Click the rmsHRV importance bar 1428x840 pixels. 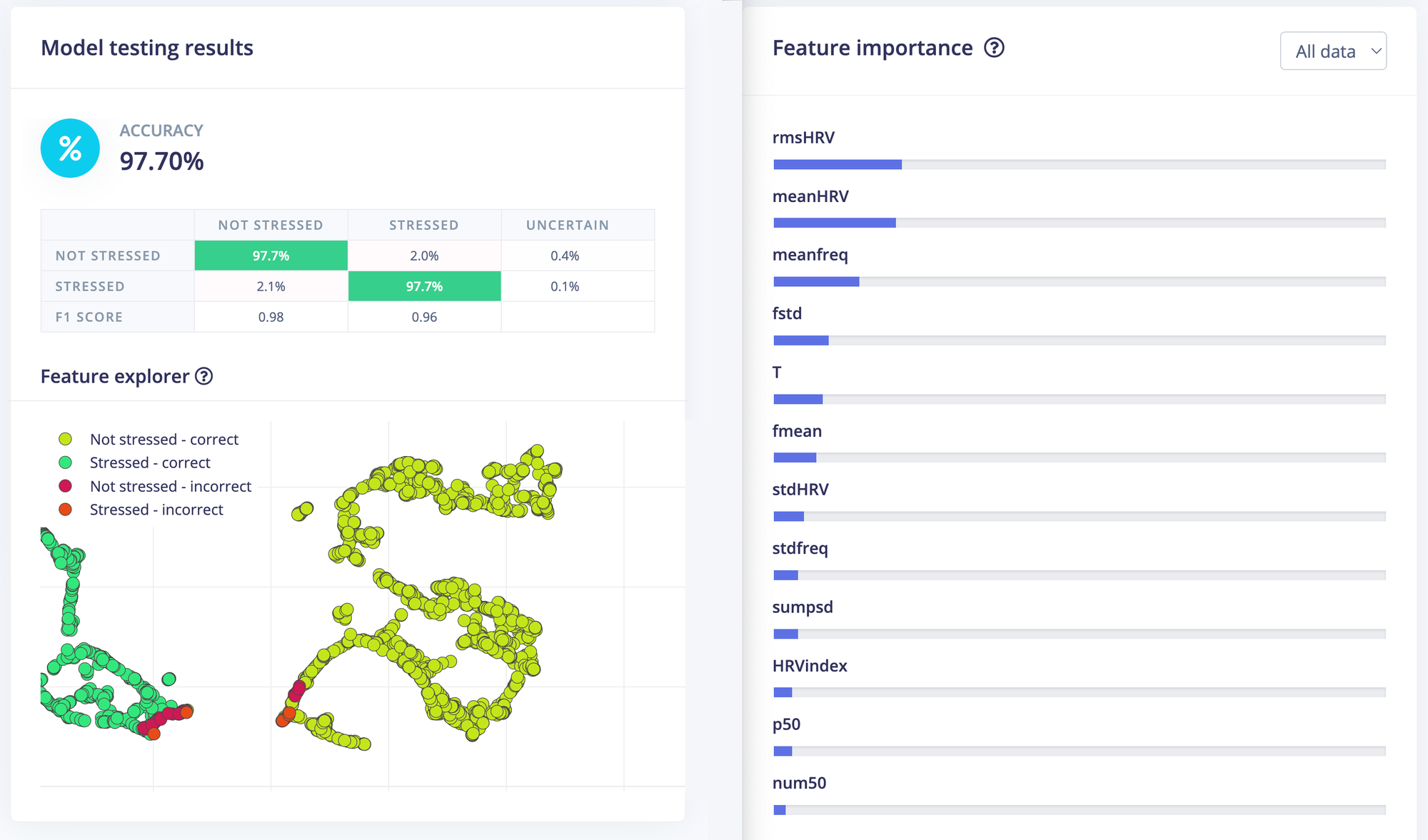[x=837, y=165]
